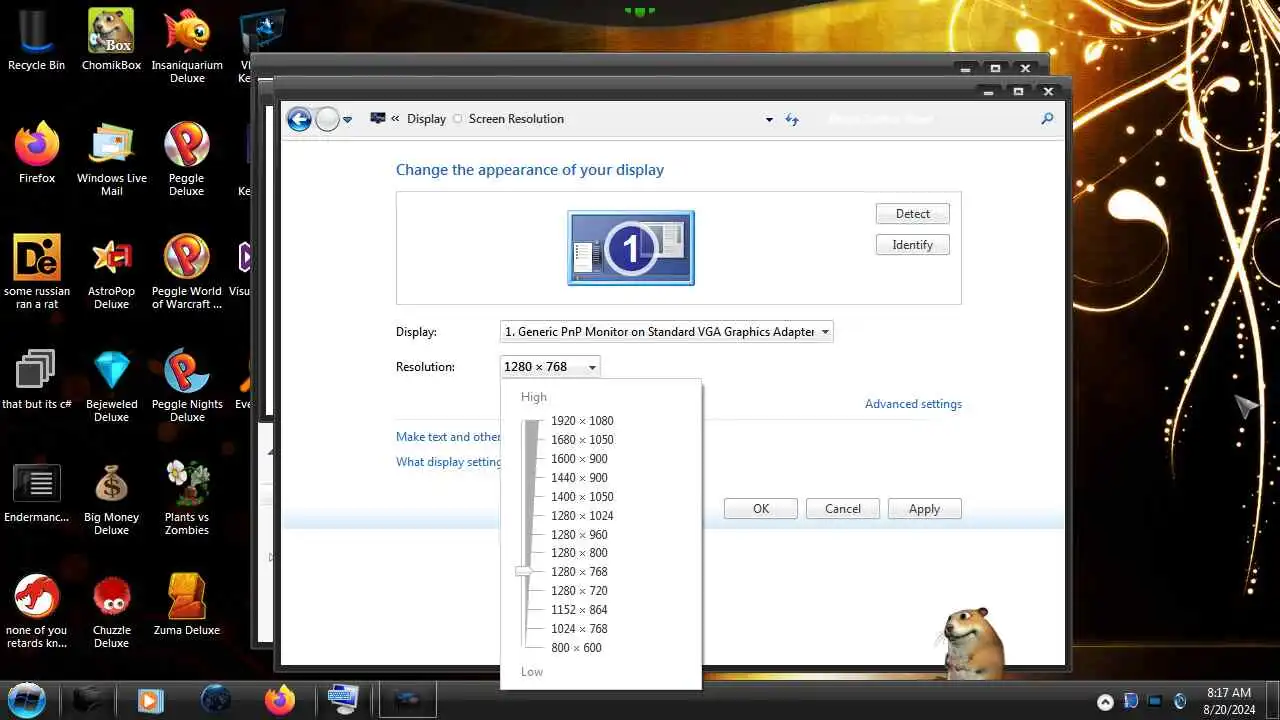1280x720 pixels.
Task: Click the back arrow in Screen Resolution
Action: pos(299,120)
